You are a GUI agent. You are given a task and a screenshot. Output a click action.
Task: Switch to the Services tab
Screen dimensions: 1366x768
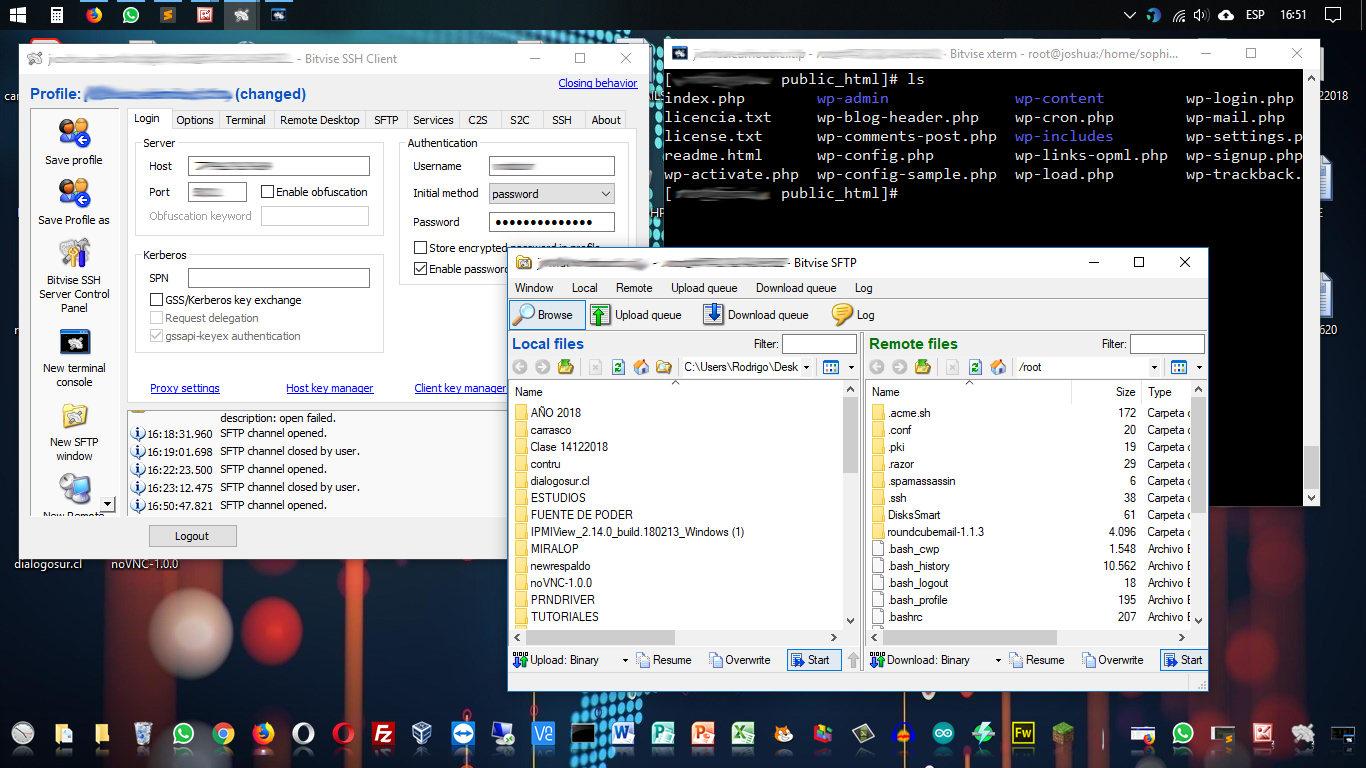[433, 120]
